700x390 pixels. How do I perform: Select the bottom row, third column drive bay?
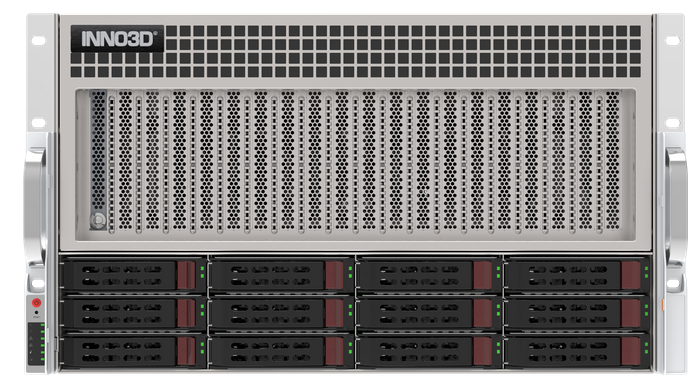429,351
